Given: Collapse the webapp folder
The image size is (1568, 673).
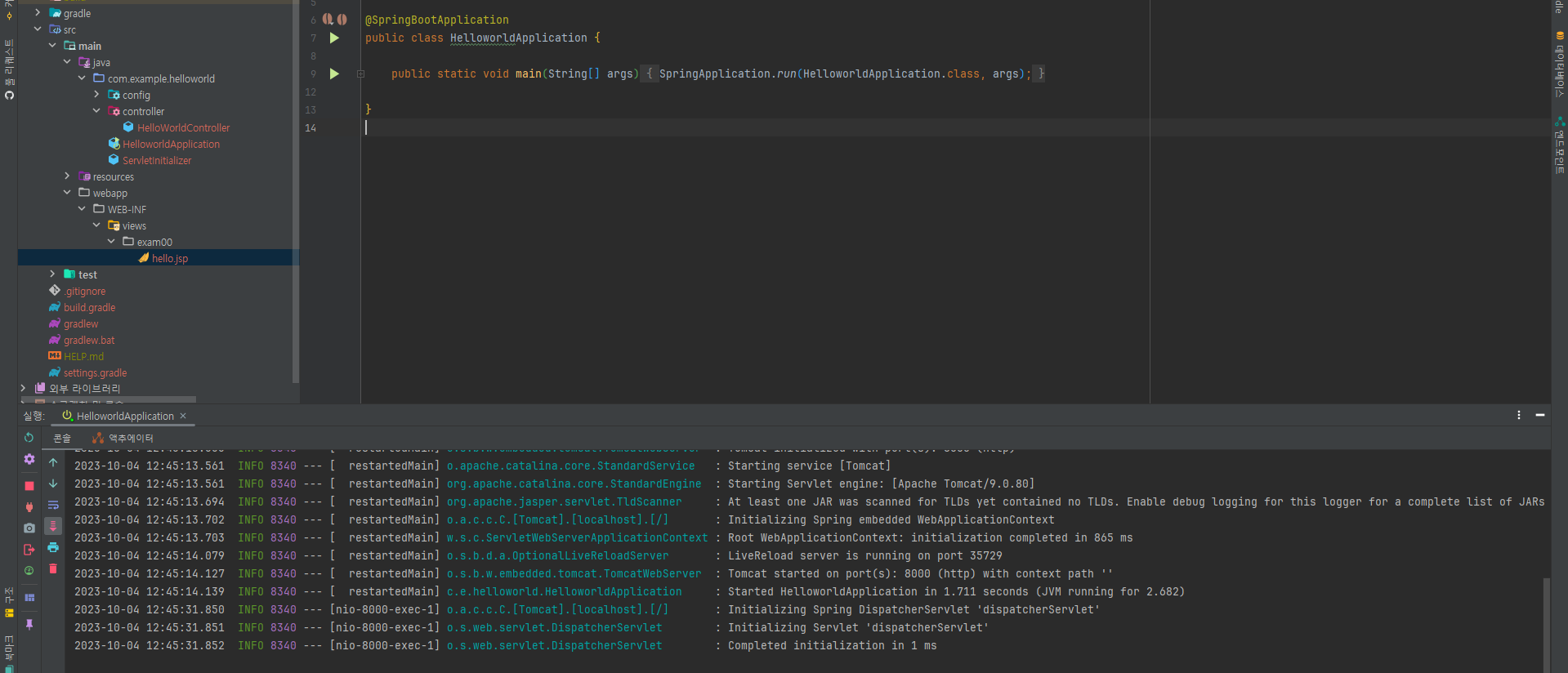Looking at the screenshot, I should tap(67, 193).
